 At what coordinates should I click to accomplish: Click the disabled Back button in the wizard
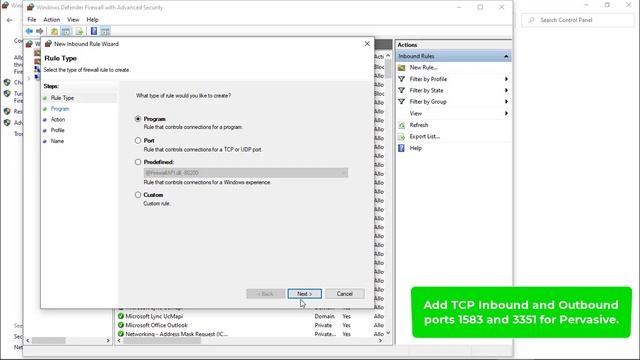pos(266,293)
